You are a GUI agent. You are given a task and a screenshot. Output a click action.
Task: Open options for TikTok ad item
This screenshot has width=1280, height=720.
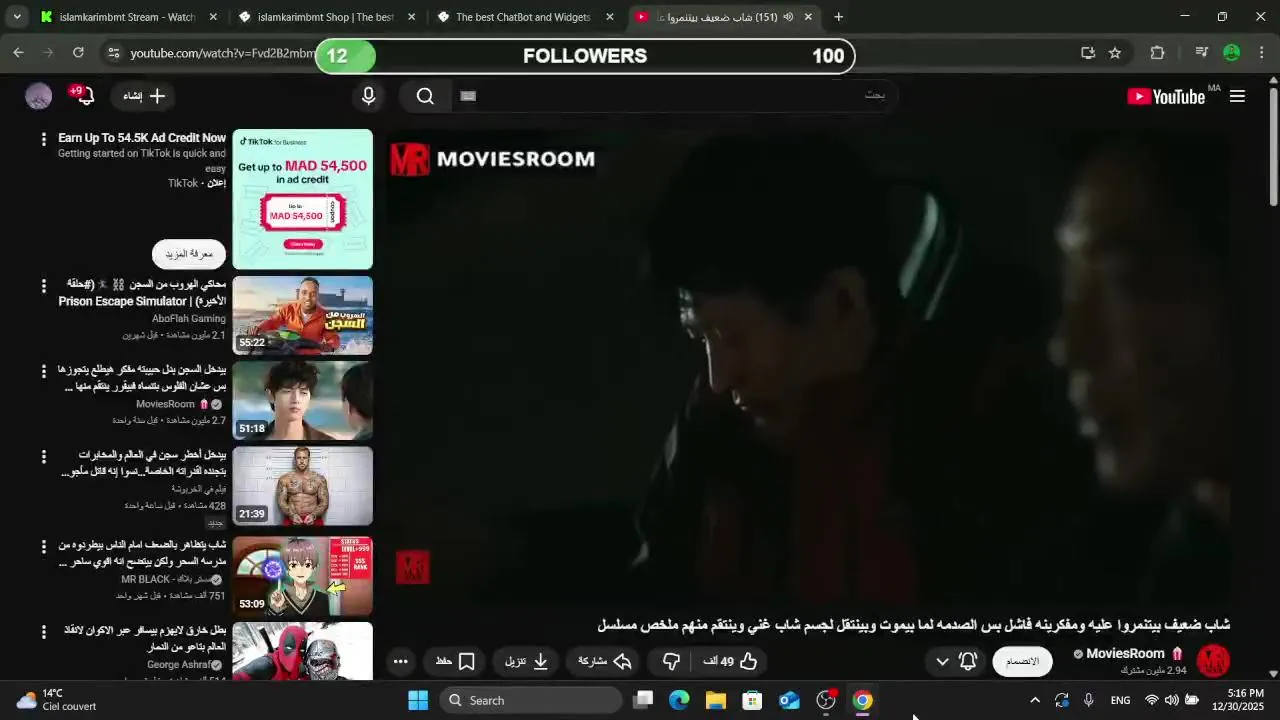(43, 139)
